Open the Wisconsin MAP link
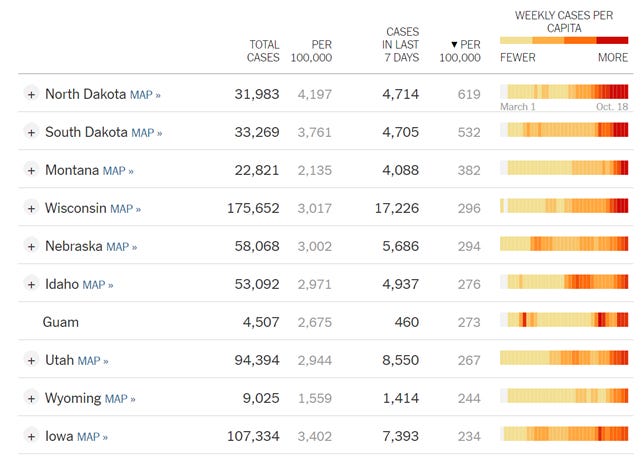Image resolution: width=644 pixels, height=457 pixels. [125, 209]
